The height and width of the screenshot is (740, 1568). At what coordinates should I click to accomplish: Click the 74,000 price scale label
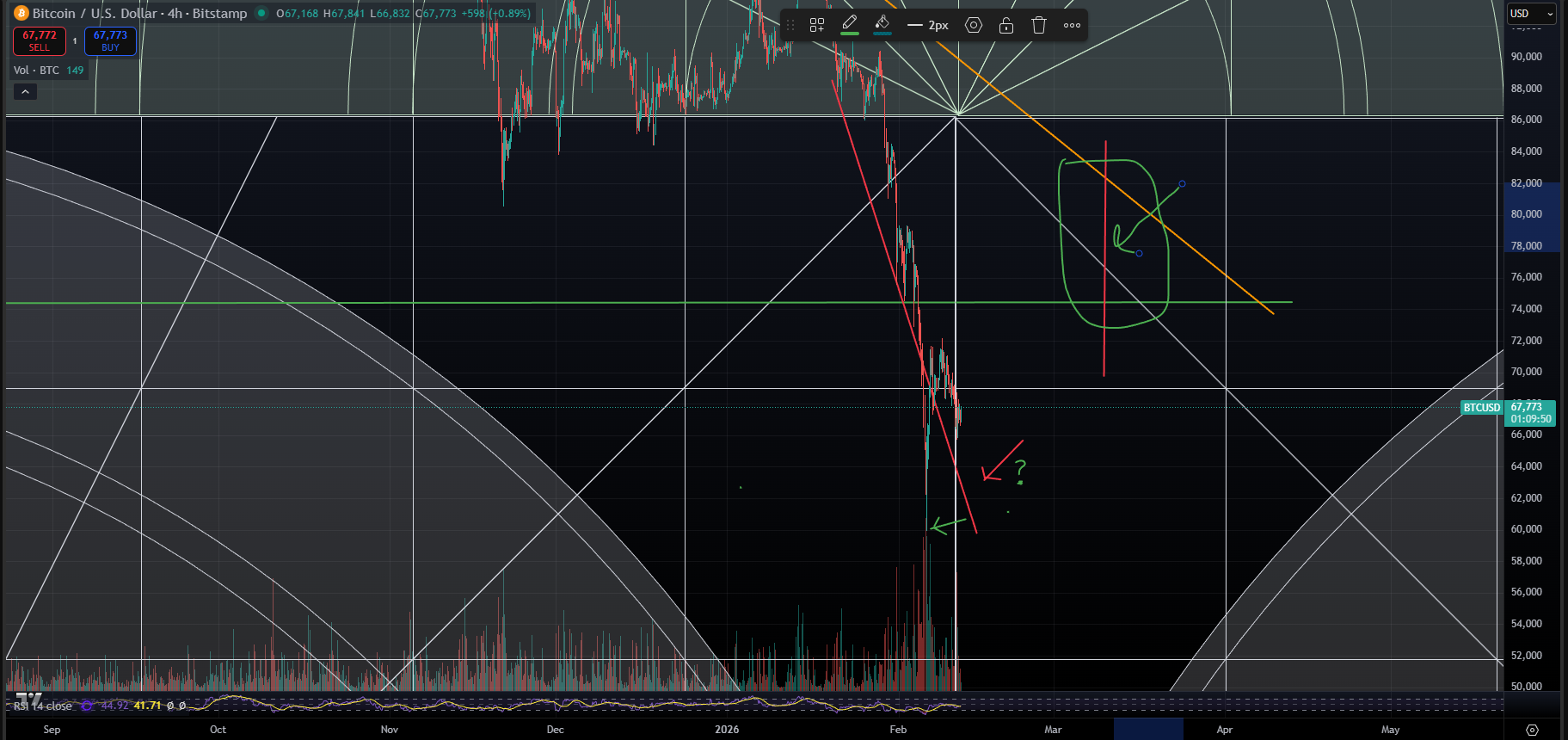coord(1526,308)
